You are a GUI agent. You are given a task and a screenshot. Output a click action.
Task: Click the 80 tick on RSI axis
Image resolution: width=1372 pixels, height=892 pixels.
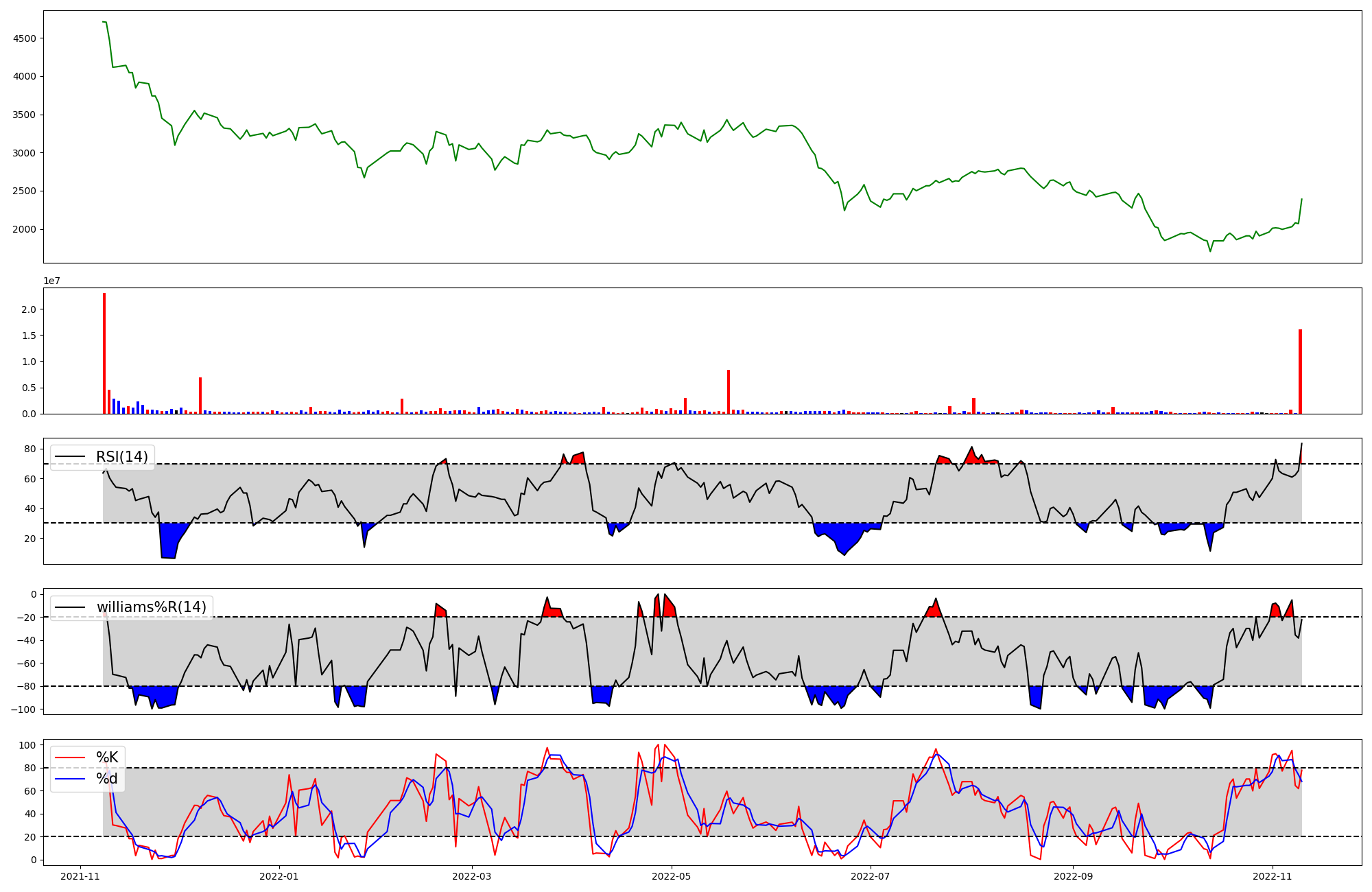tap(30, 449)
